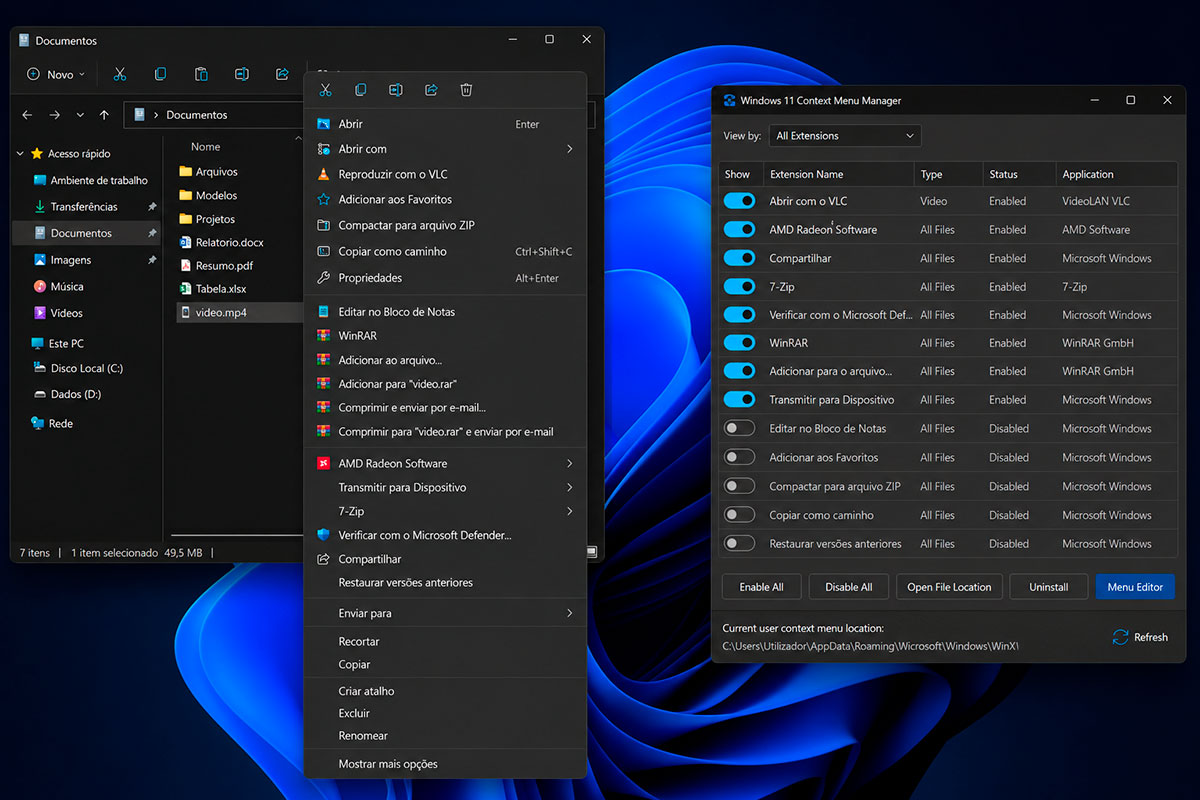Viewport: 1200px width, 800px height.
Task: Click the star icon beside Adicionar aos Favoritos
Action: 323,199
